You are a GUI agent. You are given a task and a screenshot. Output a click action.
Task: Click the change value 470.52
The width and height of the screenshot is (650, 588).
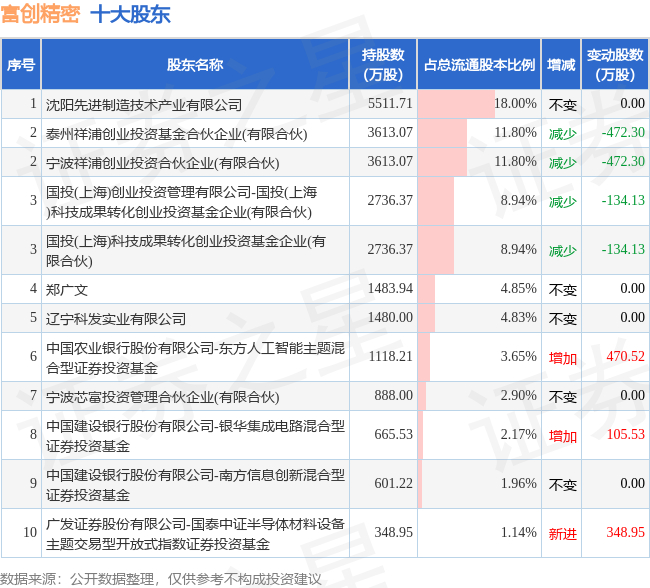[626, 356]
